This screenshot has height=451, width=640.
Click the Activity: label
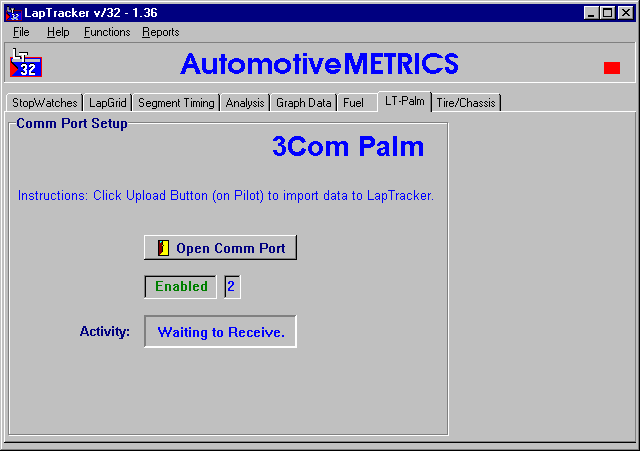[104, 331]
